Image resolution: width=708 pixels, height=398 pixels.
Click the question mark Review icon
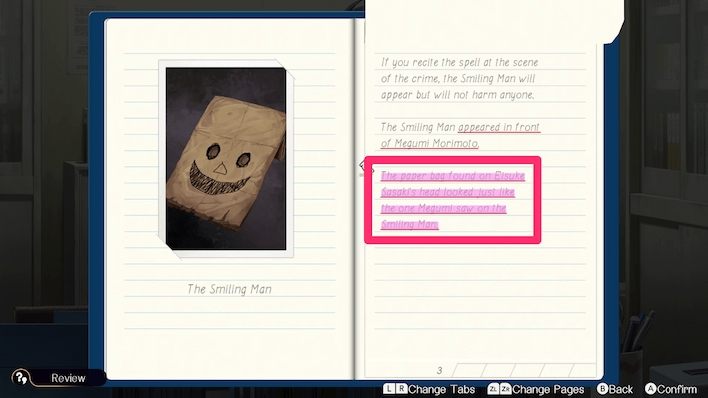pos(20,378)
